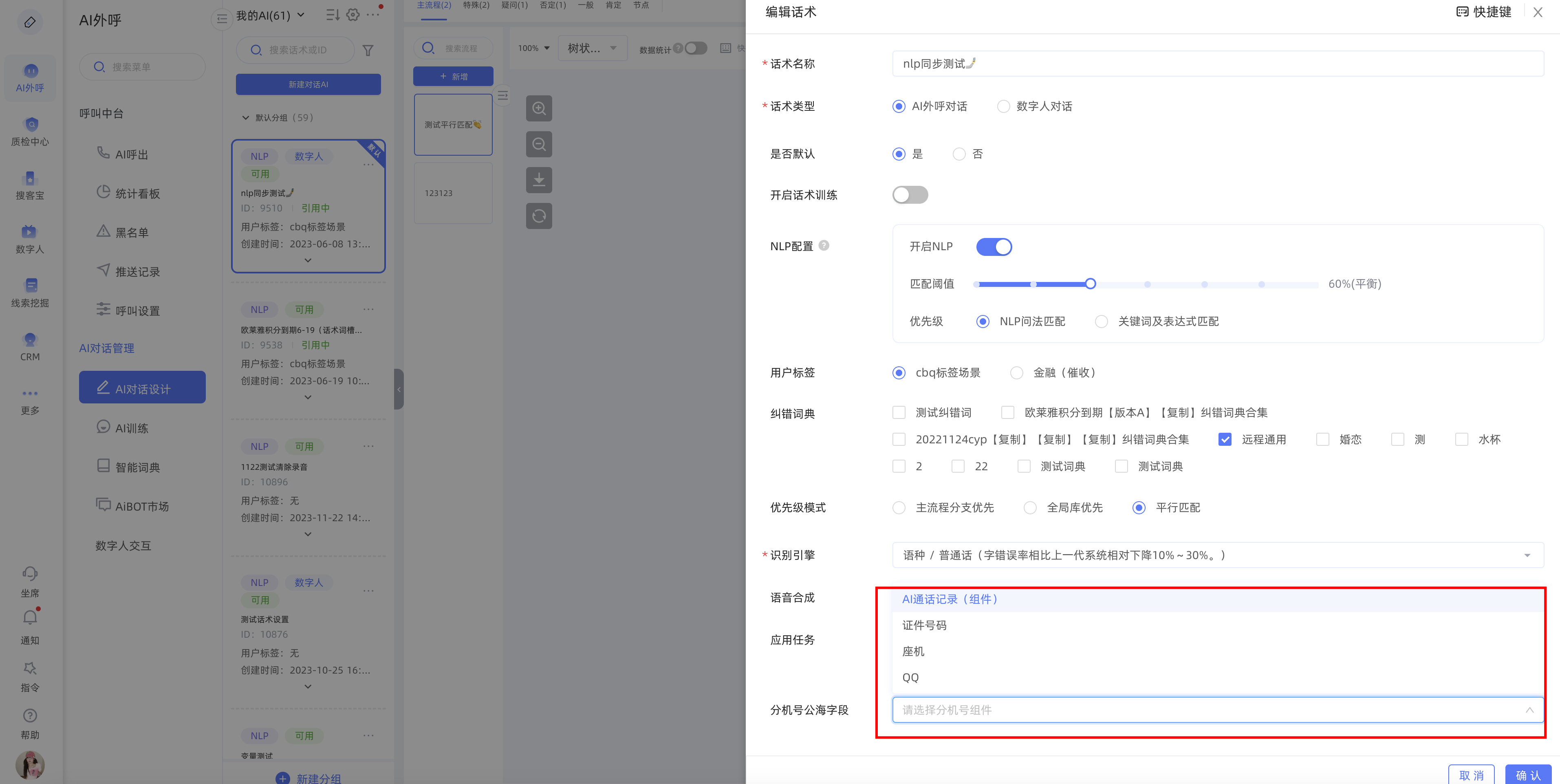Go to 智能词典 menu item

[x=137, y=467]
